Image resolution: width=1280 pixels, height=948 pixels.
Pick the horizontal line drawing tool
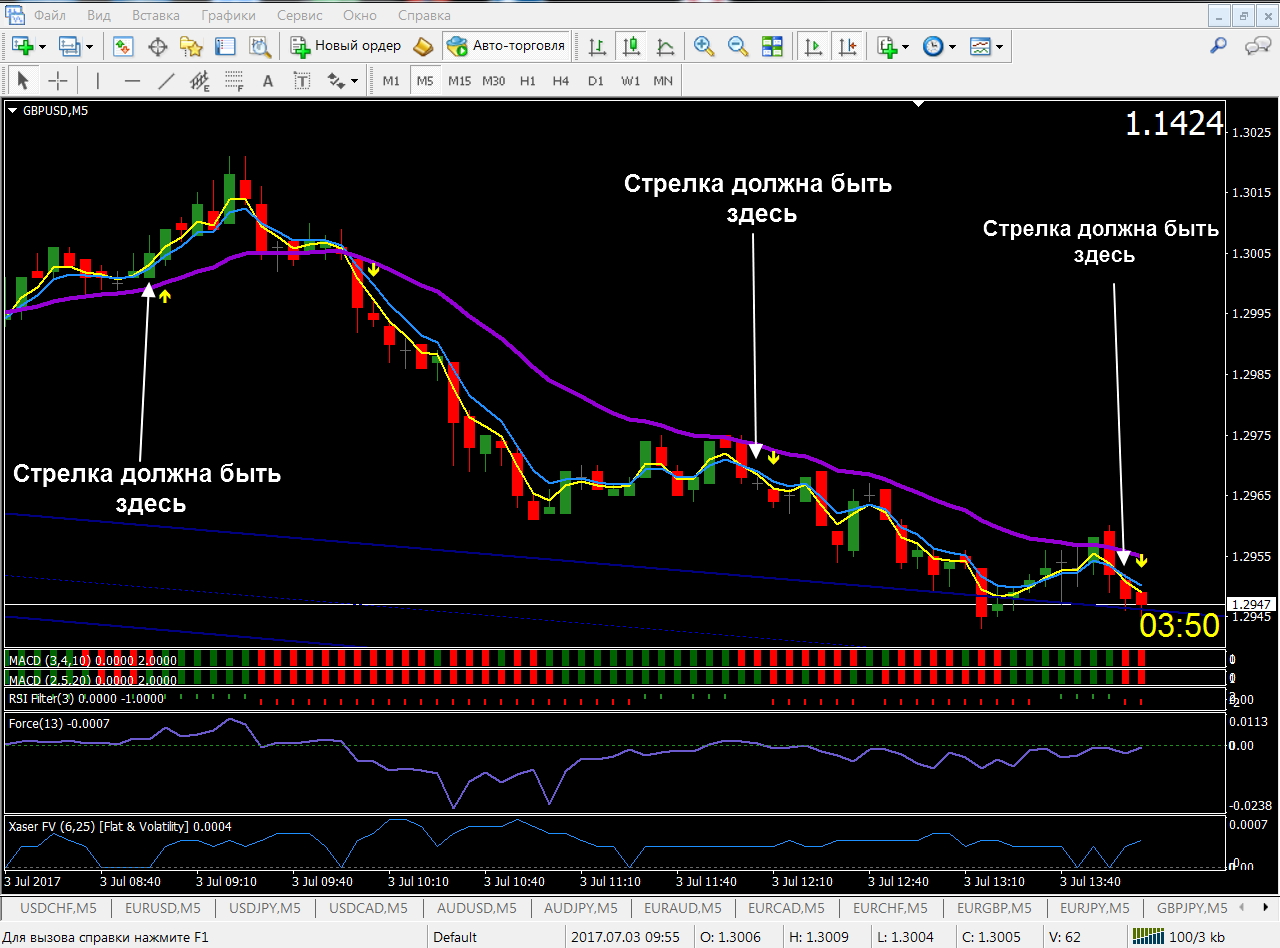(132, 81)
